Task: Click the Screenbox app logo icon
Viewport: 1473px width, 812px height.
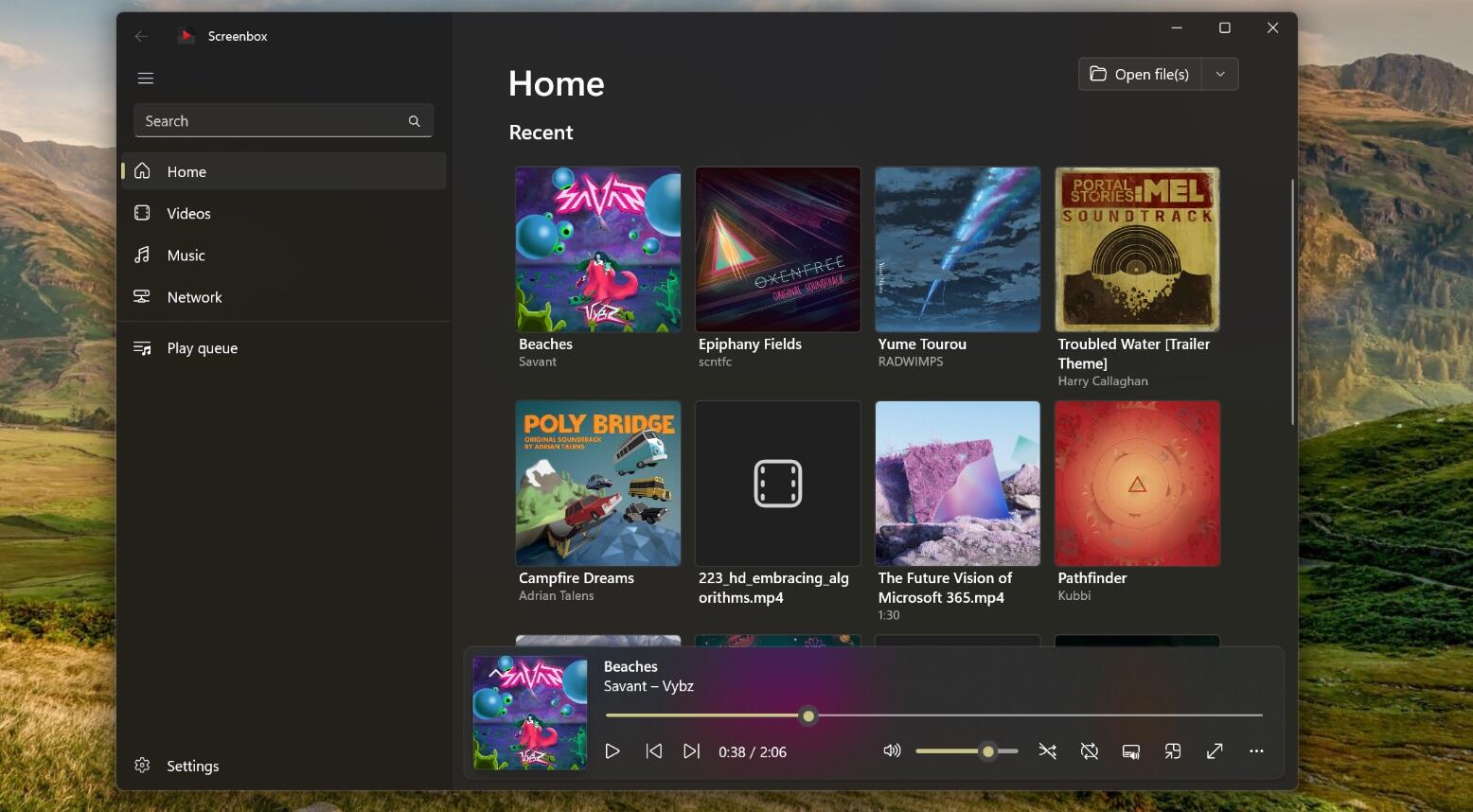Action: coord(186,36)
